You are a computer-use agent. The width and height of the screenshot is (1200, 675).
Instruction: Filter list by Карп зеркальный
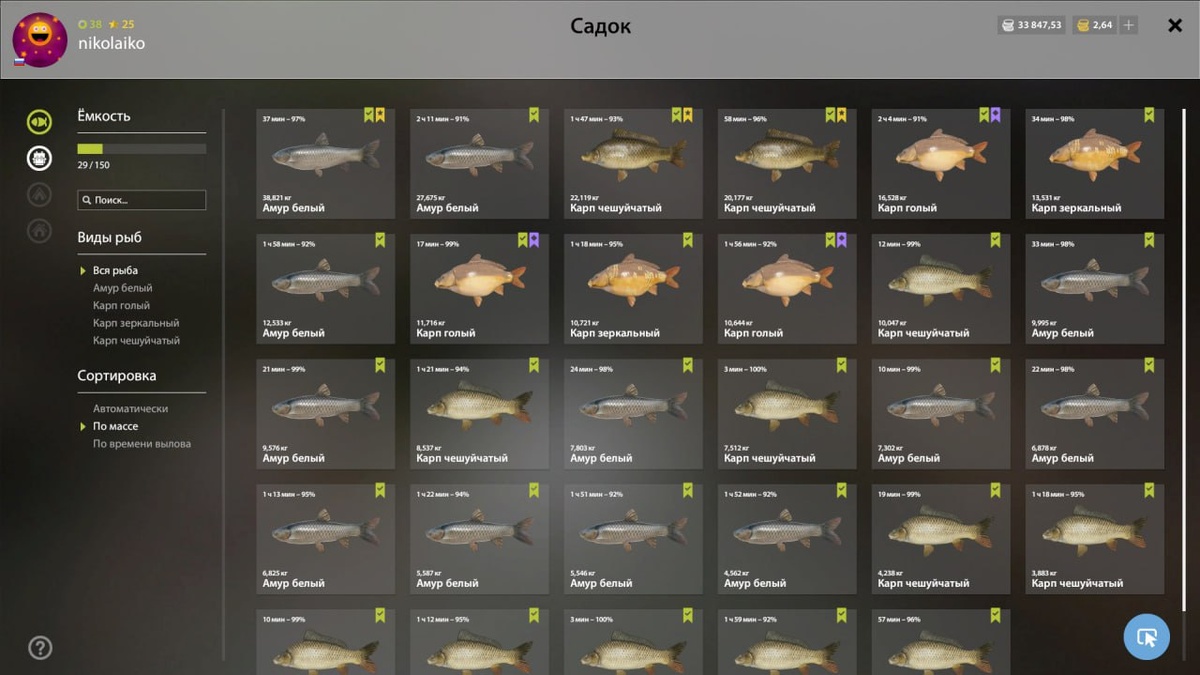136,323
